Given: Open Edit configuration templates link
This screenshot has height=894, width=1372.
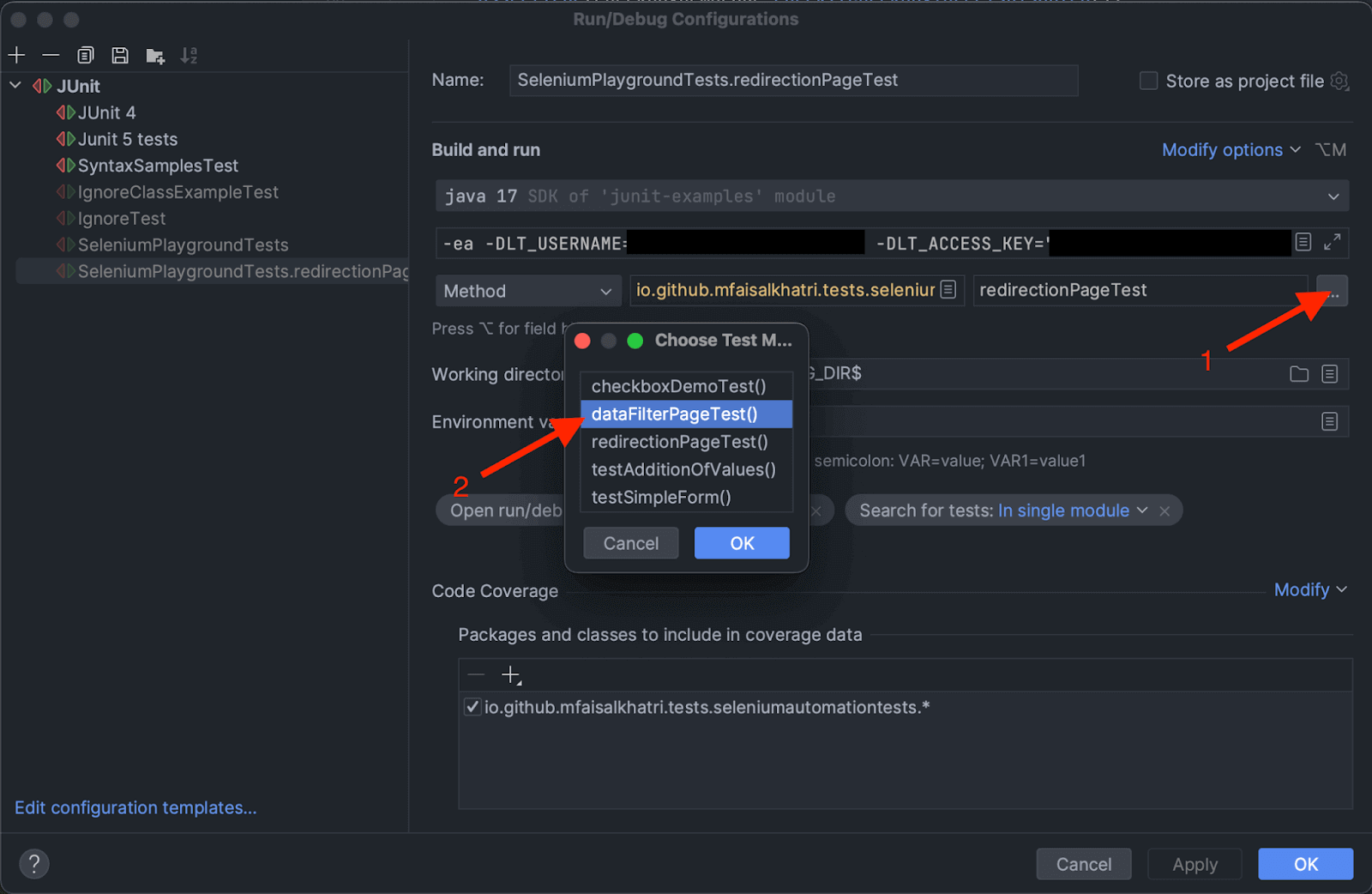Looking at the screenshot, I should point(135,807).
